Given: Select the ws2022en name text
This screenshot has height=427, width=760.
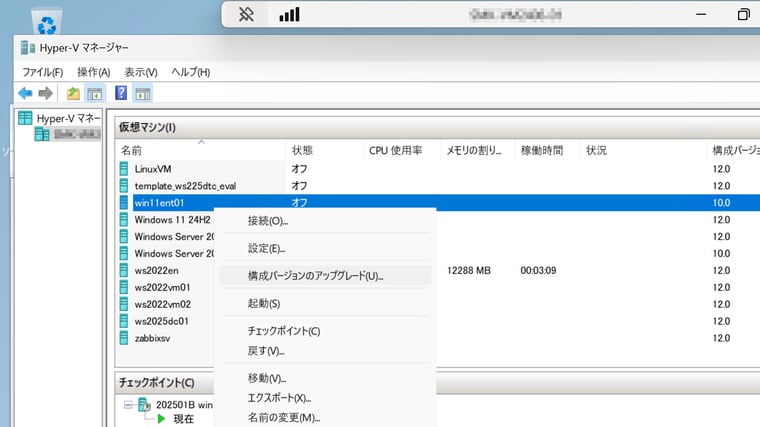Looking at the screenshot, I should 156,270.
